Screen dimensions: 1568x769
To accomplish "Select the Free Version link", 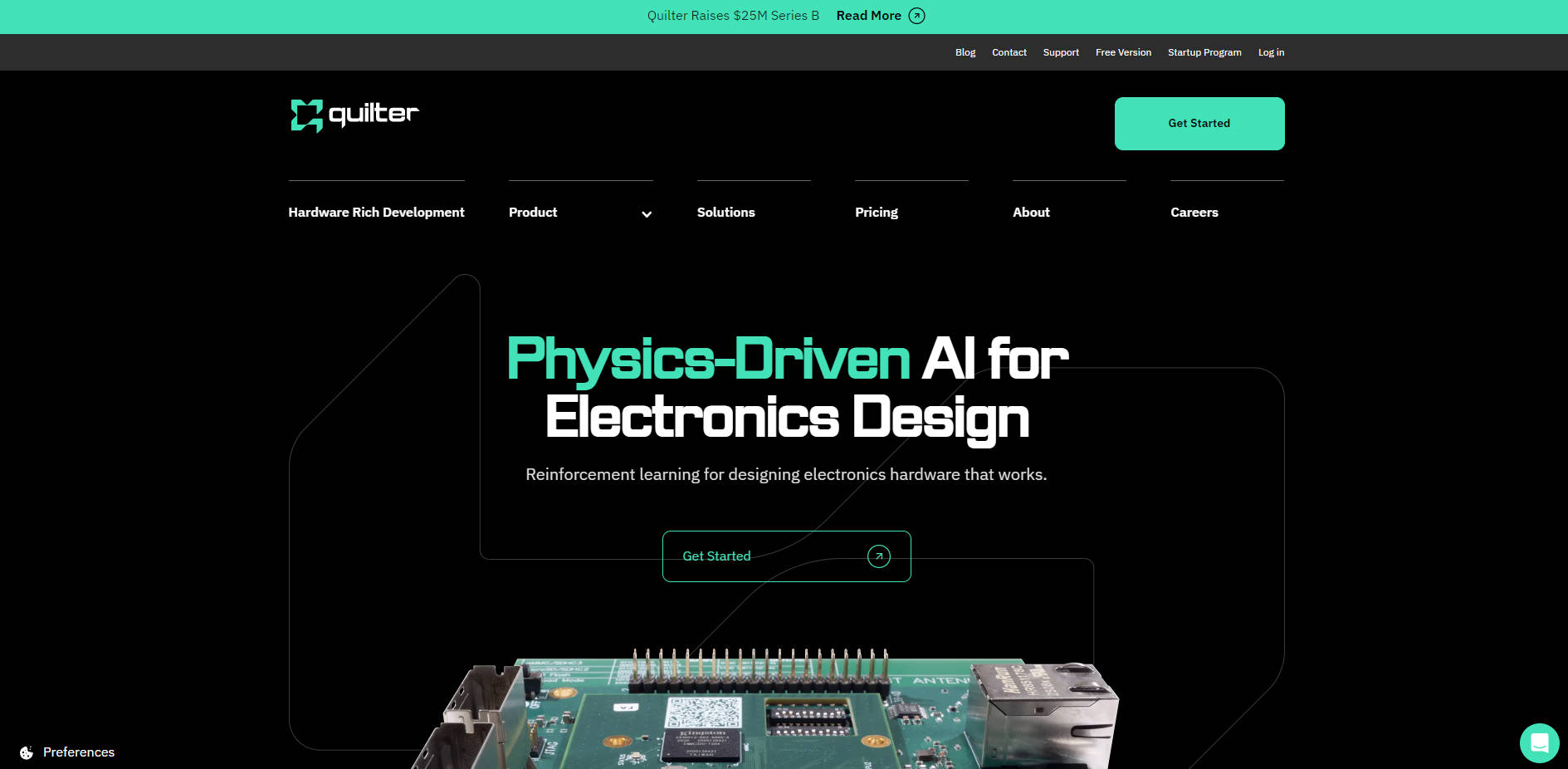I will point(1123,52).
